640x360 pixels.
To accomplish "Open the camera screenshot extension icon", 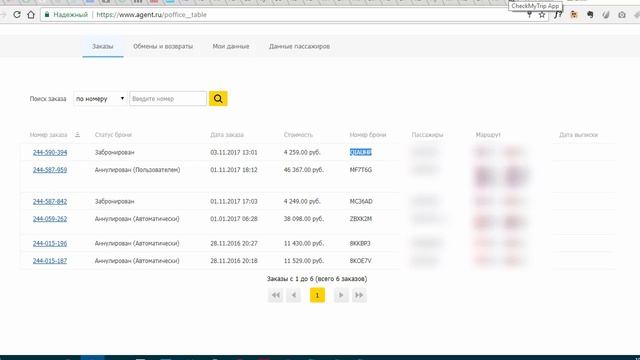I will tap(622, 15).
